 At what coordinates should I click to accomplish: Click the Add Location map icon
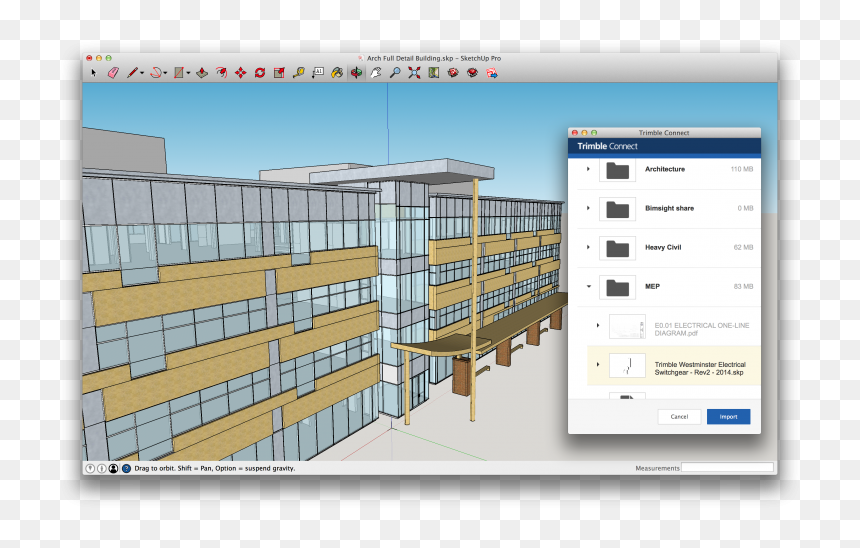(434, 72)
